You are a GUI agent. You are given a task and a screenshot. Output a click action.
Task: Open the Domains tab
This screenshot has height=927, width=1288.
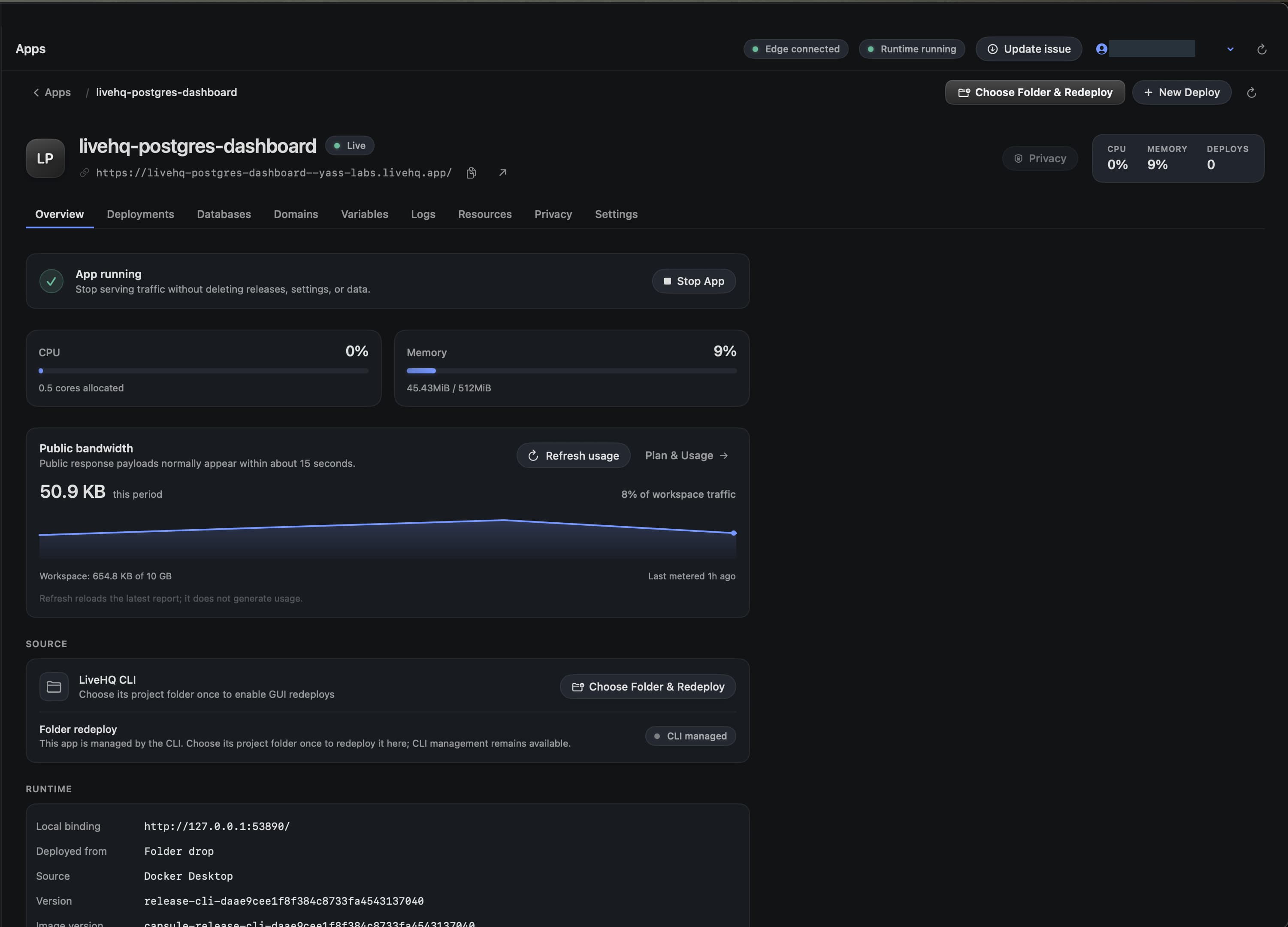(x=296, y=214)
